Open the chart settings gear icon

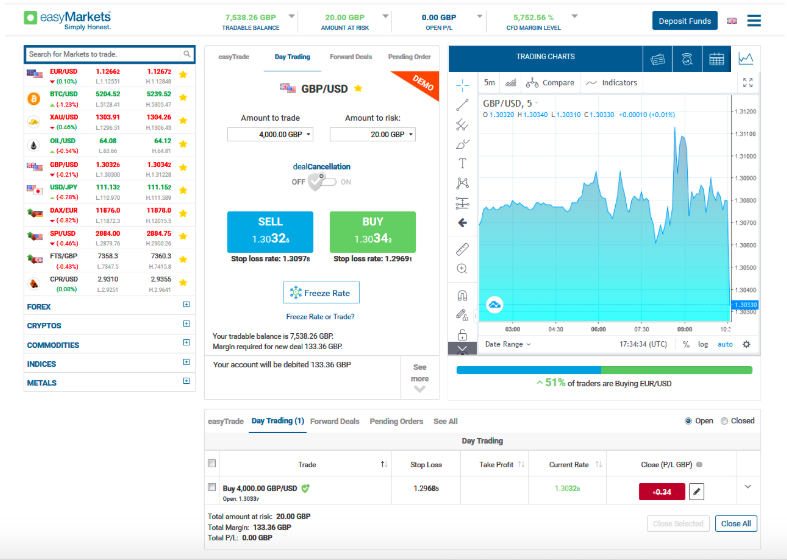(747, 344)
